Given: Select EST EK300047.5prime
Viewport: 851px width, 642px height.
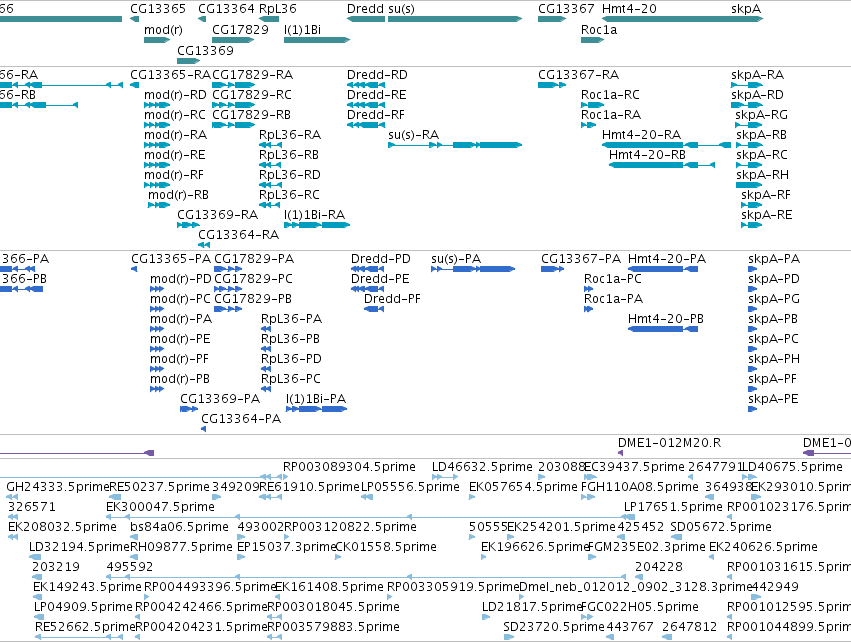Looking at the screenshot, I should [x=160, y=507].
